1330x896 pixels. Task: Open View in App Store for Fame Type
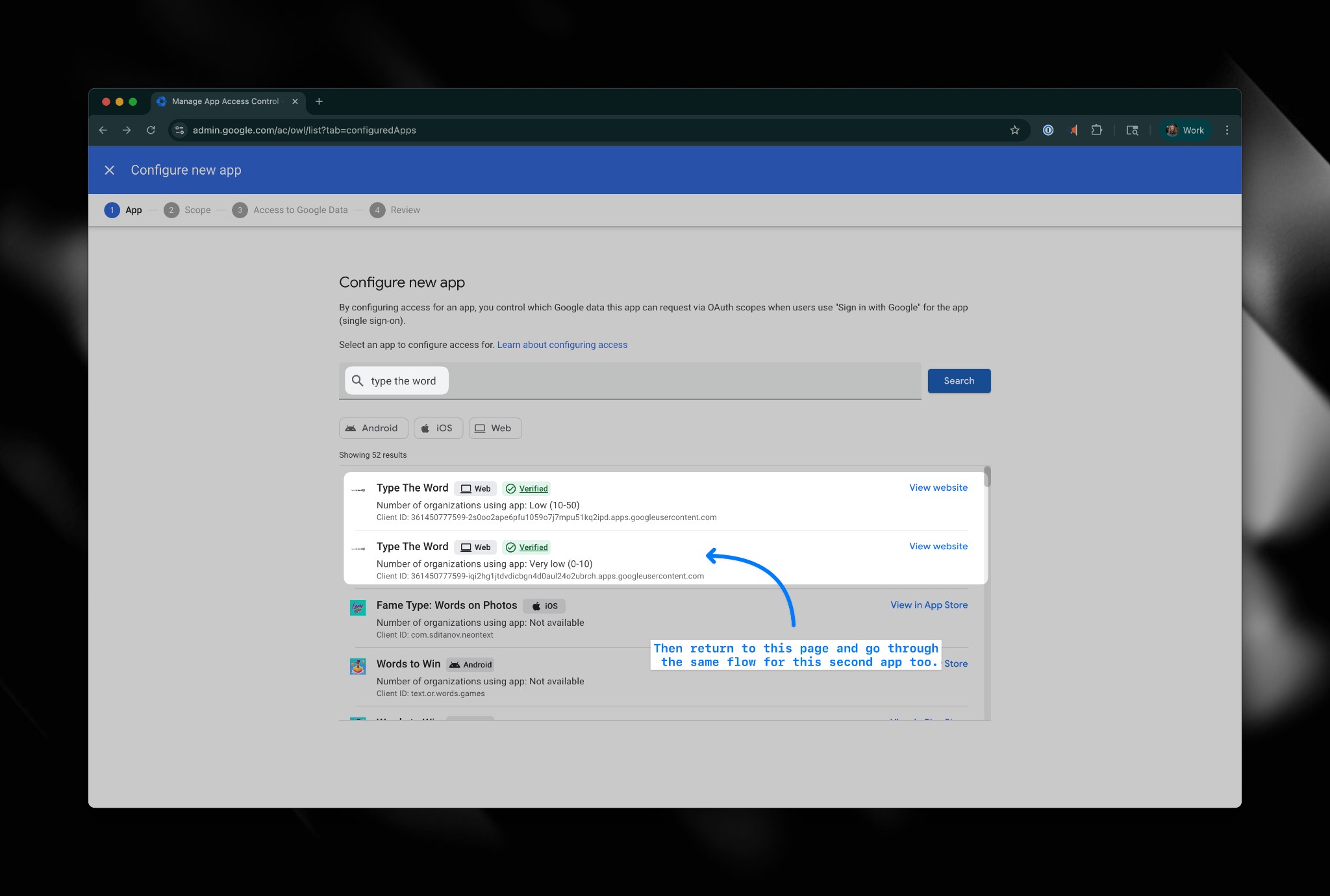(x=929, y=604)
